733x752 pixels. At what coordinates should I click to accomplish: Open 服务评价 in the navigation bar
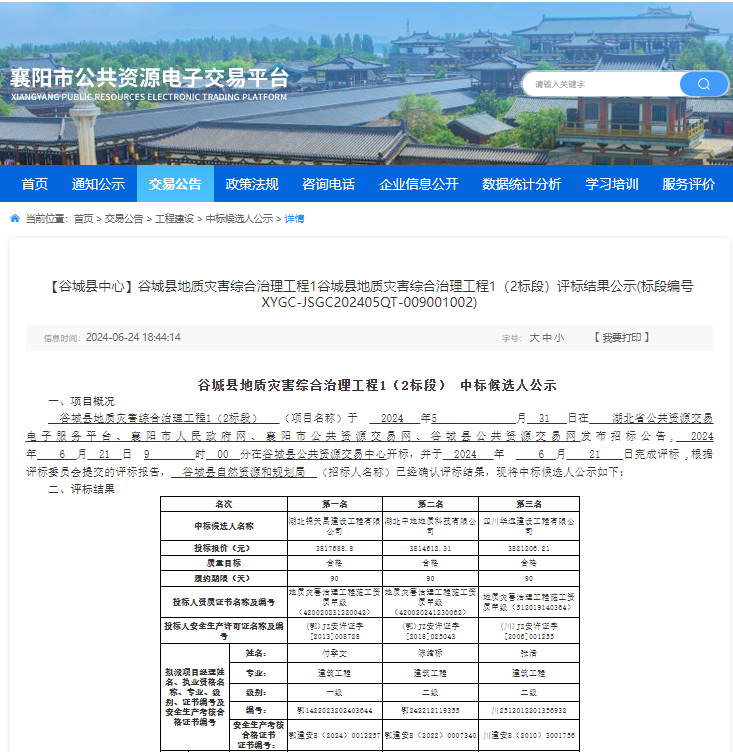688,184
